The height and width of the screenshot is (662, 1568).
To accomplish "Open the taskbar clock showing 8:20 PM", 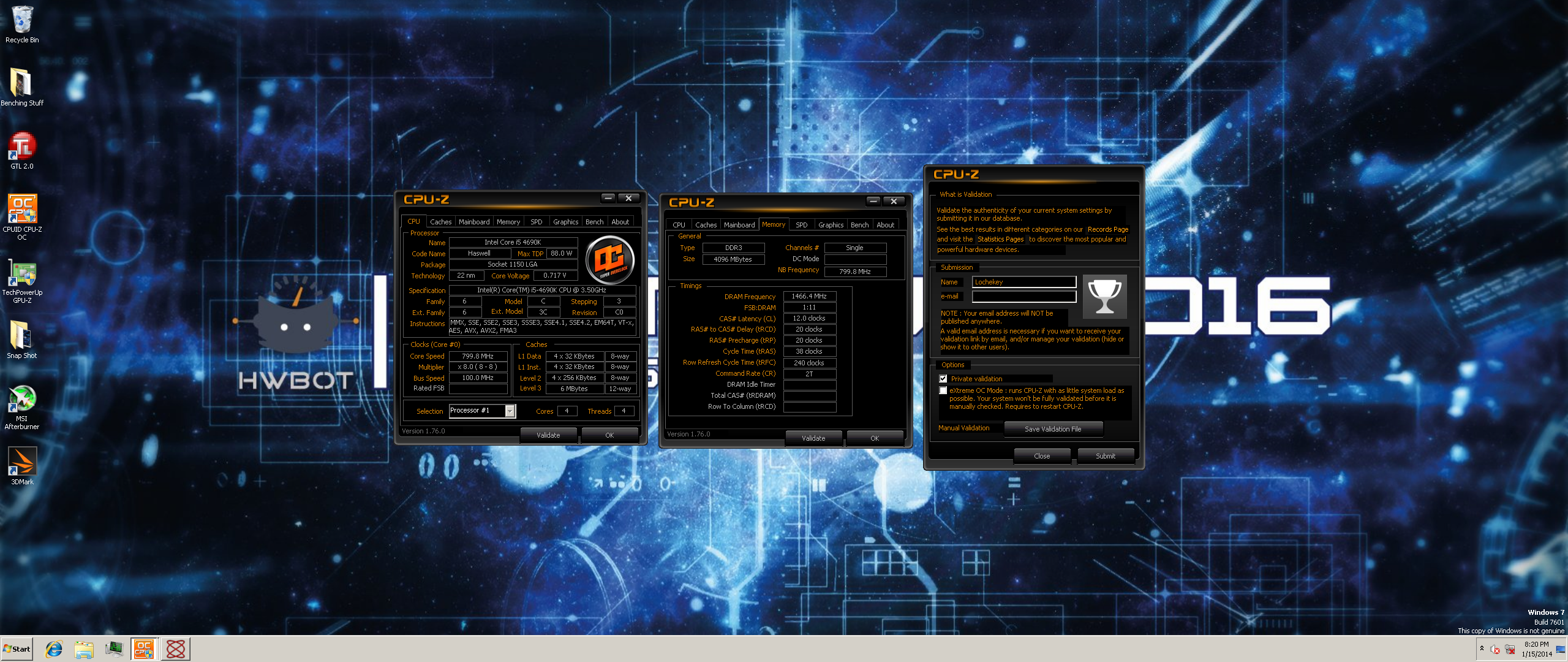I will coord(1536,649).
